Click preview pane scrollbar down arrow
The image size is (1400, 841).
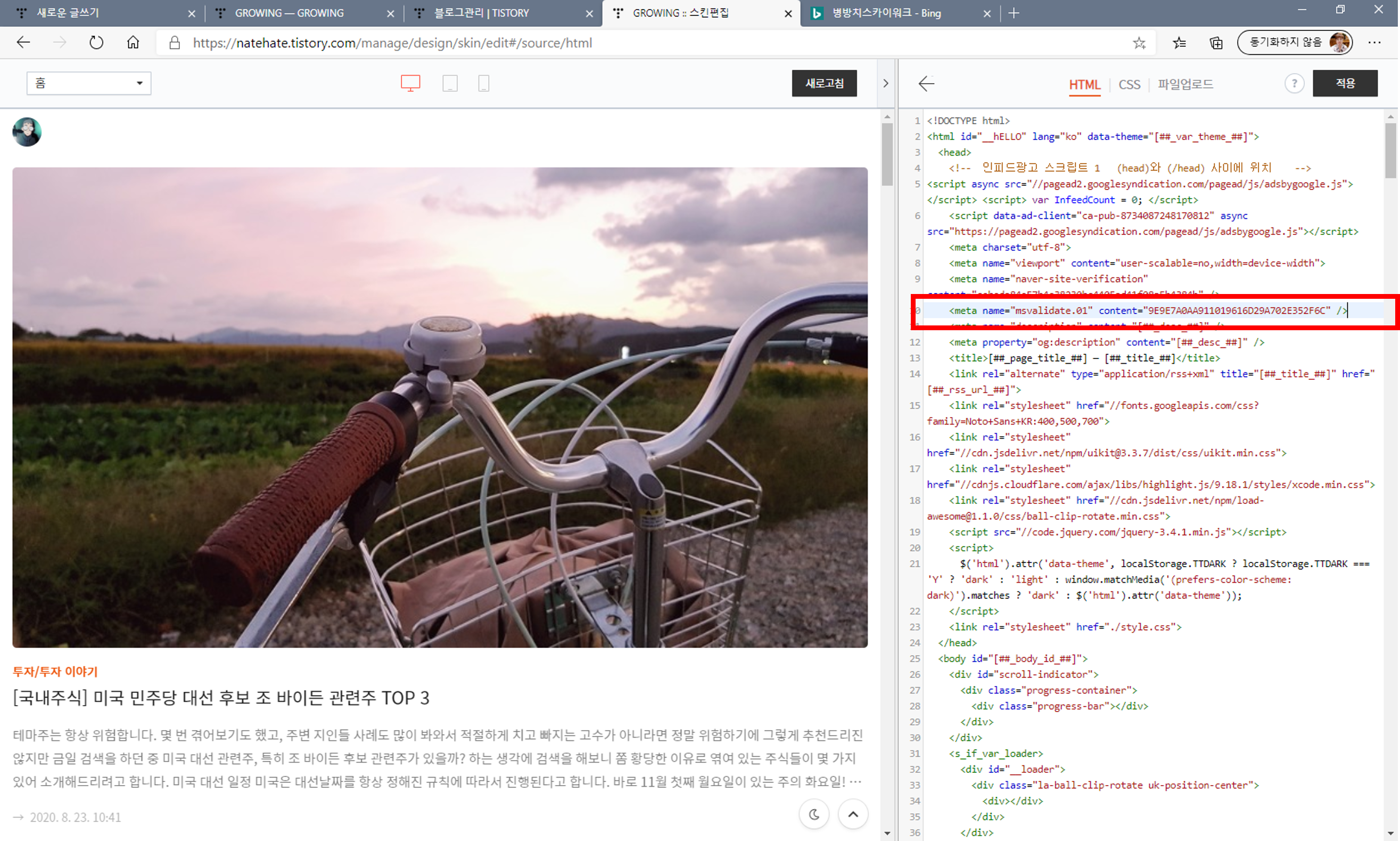pos(887,834)
